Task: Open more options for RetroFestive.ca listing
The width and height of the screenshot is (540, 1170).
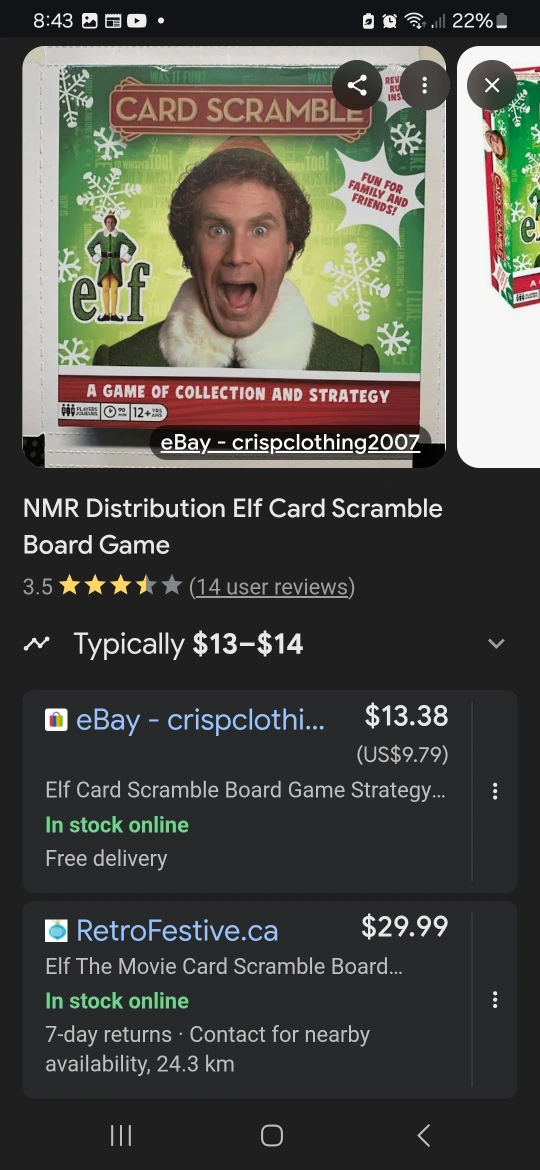Action: point(495,1000)
